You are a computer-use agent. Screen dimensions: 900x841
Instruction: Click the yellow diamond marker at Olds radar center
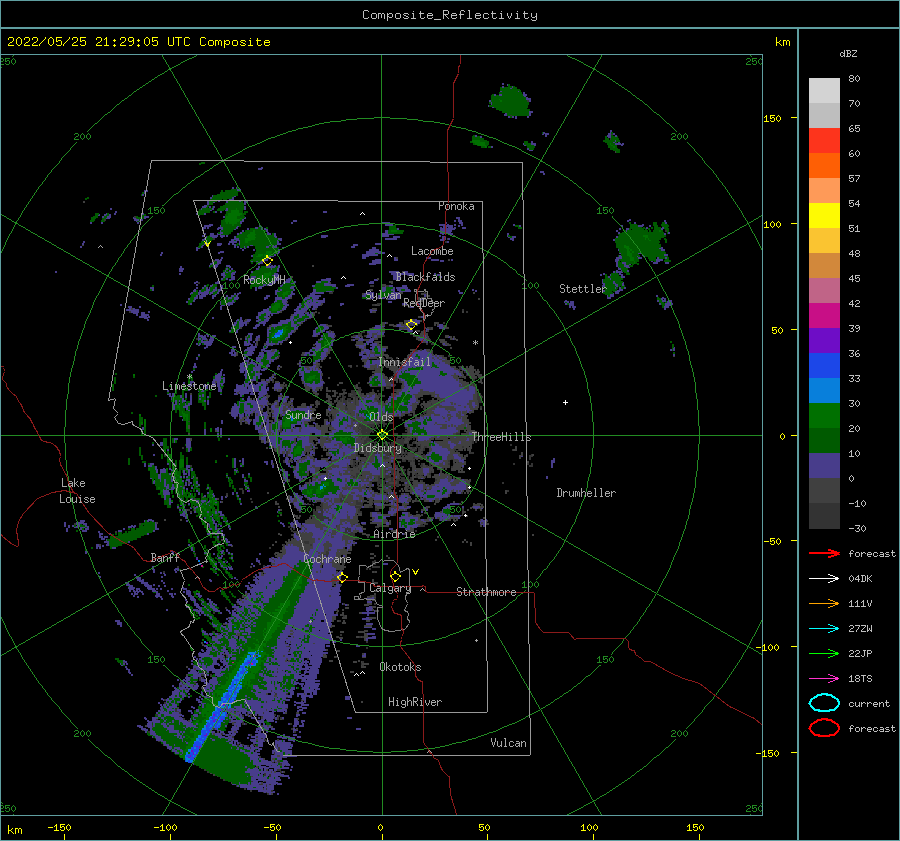tap(382, 435)
